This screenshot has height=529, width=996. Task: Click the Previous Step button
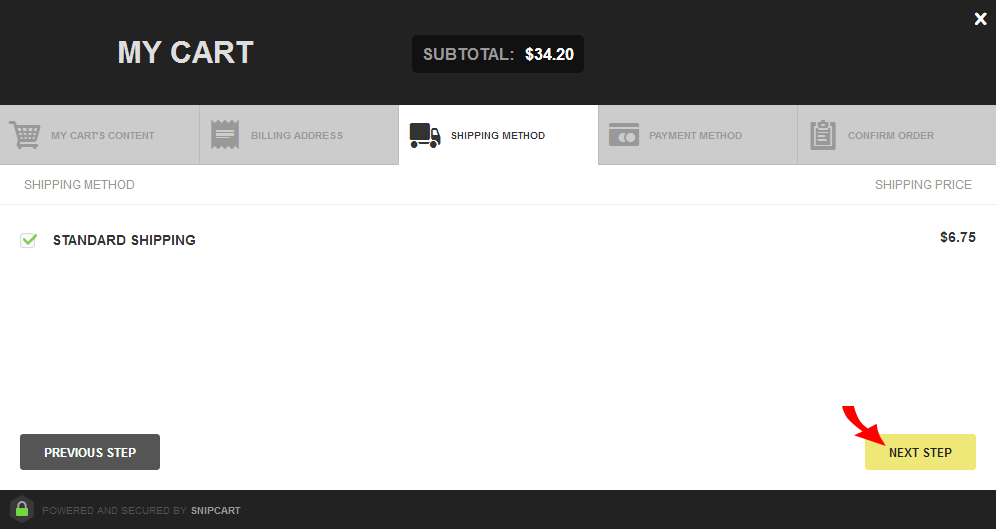pos(90,452)
